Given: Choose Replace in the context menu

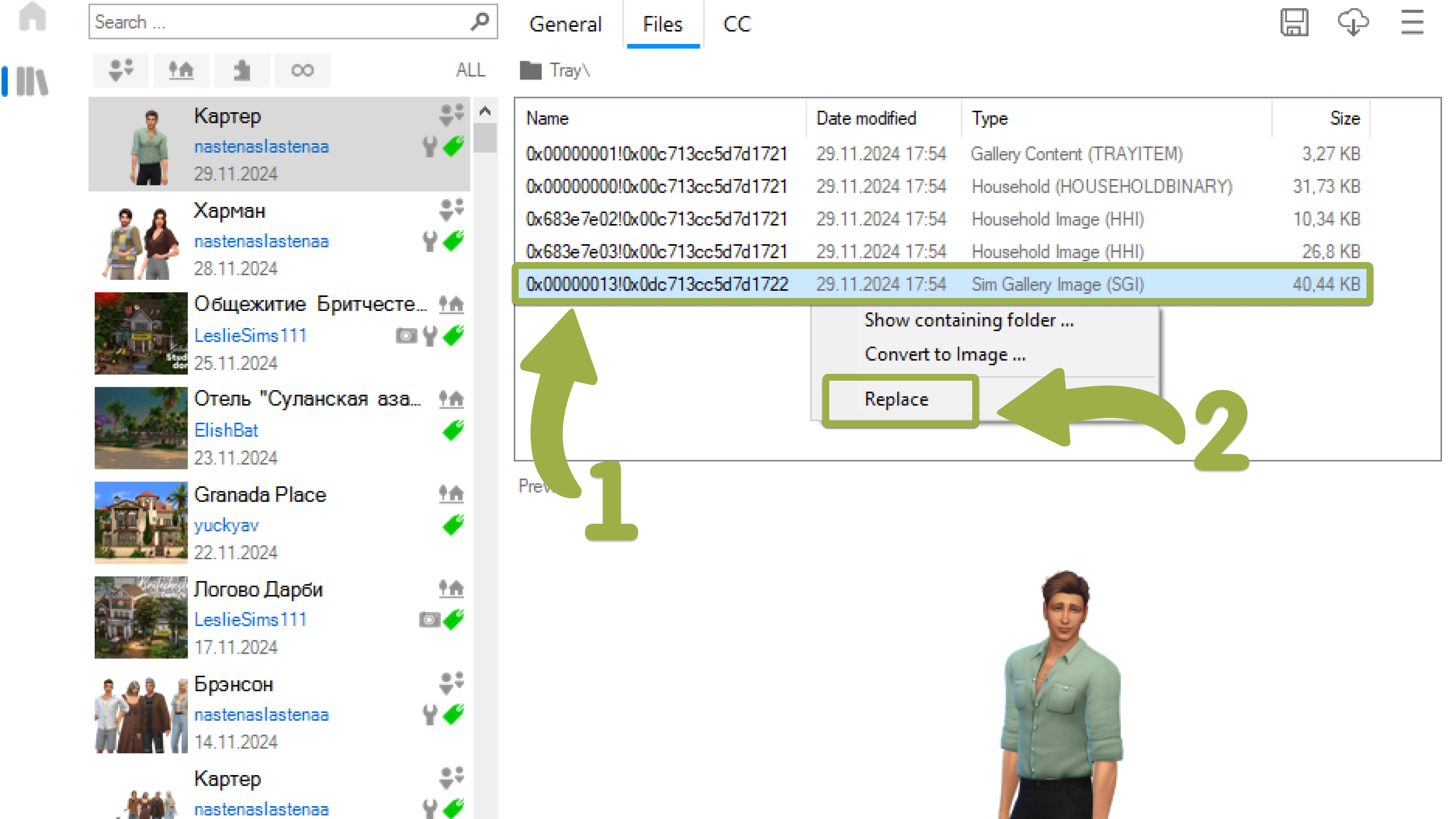Looking at the screenshot, I should click(x=896, y=399).
